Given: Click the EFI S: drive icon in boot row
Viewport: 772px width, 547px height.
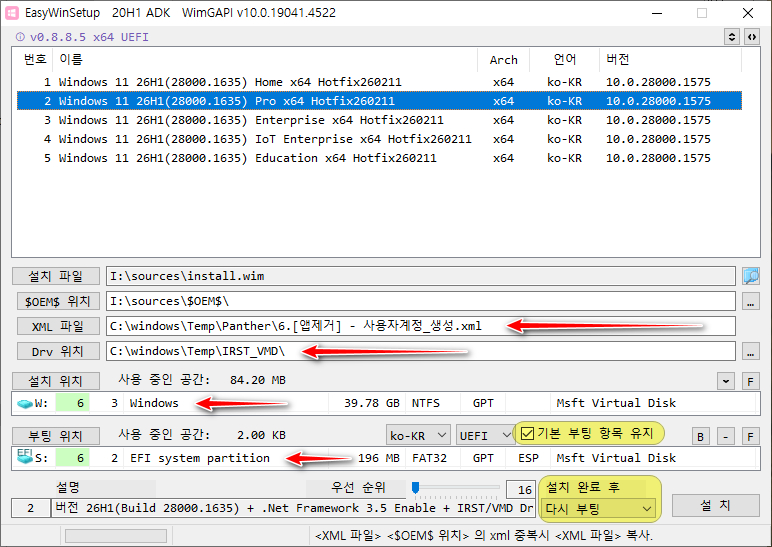Looking at the screenshot, I should coord(25,457).
